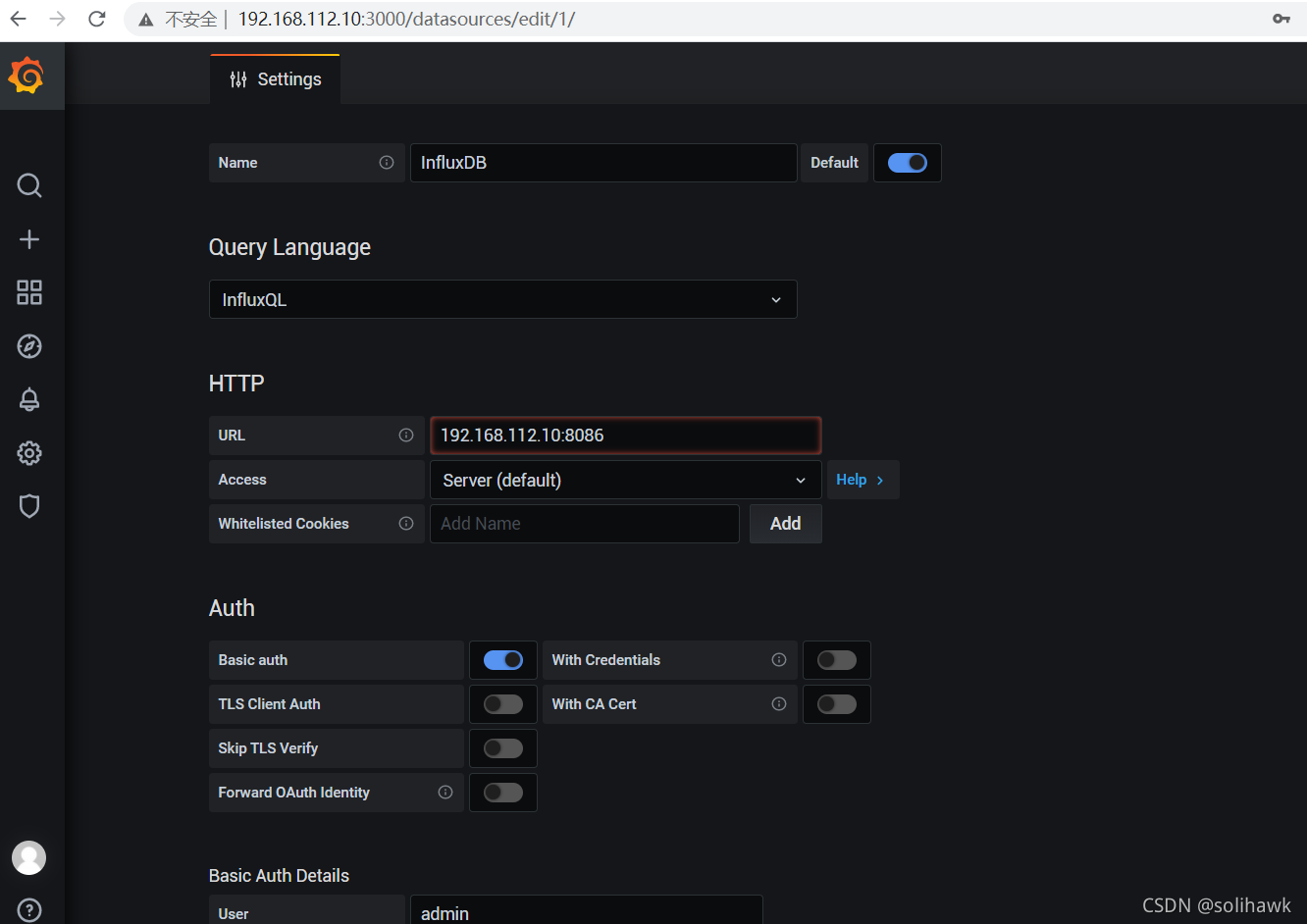Open the search magnifier in sidebar

click(x=29, y=185)
